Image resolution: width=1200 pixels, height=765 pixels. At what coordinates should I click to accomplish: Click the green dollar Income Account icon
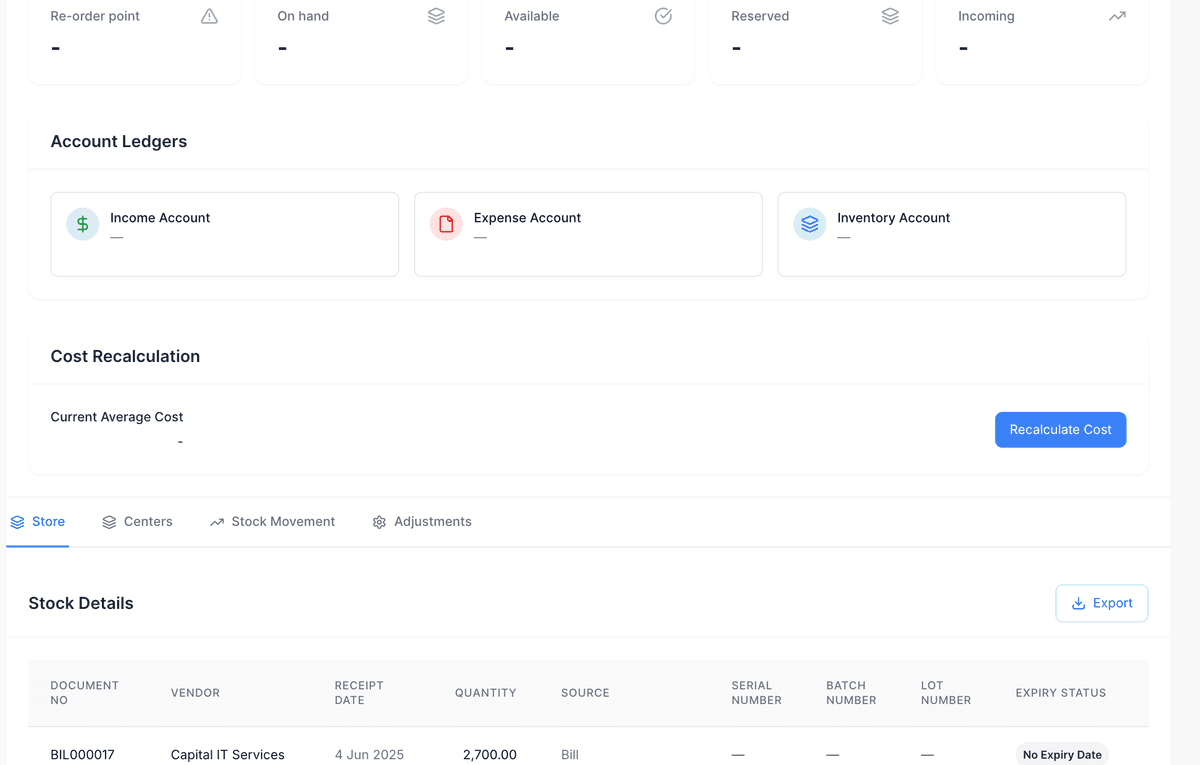(83, 224)
